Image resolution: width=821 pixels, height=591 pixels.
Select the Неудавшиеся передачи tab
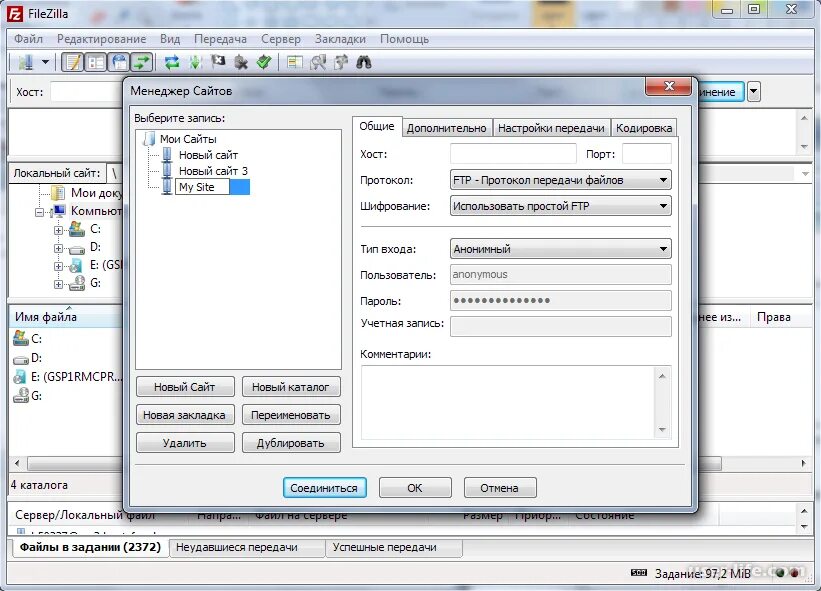[x=247, y=548]
